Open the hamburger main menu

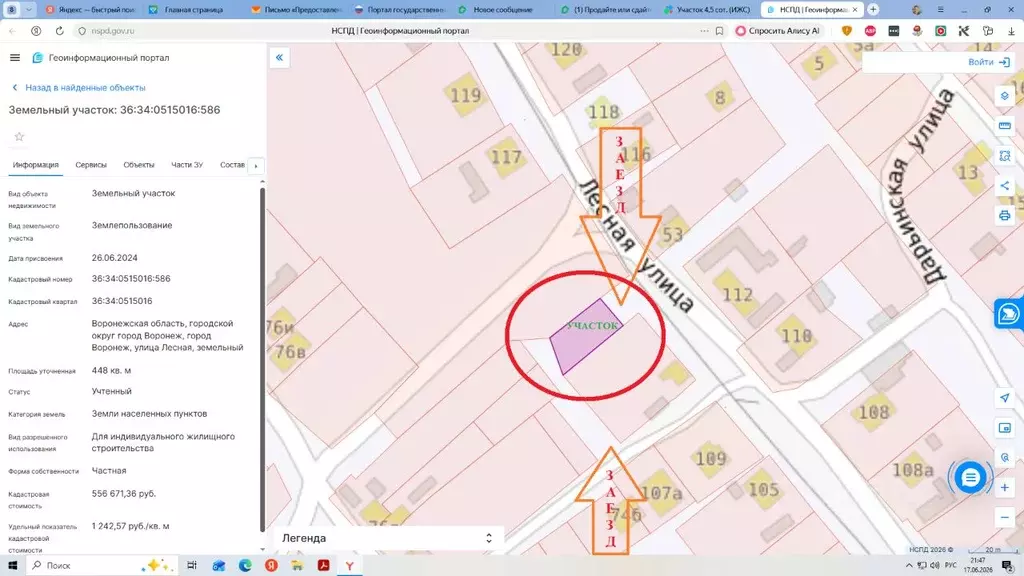[x=15, y=57]
